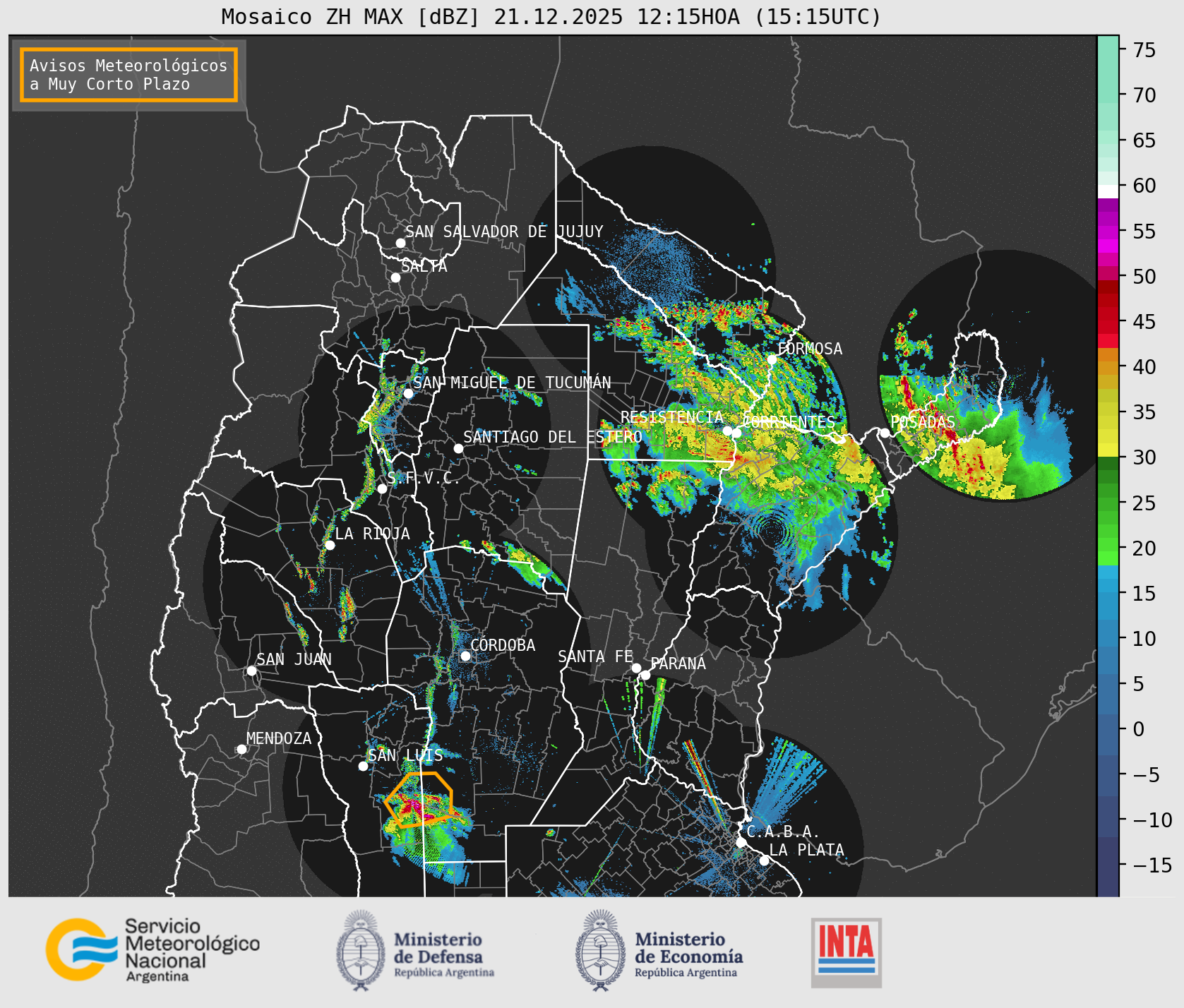Click the La Plata city marker dot
Viewport: 1184px width, 1008px height.
tap(764, 860)
